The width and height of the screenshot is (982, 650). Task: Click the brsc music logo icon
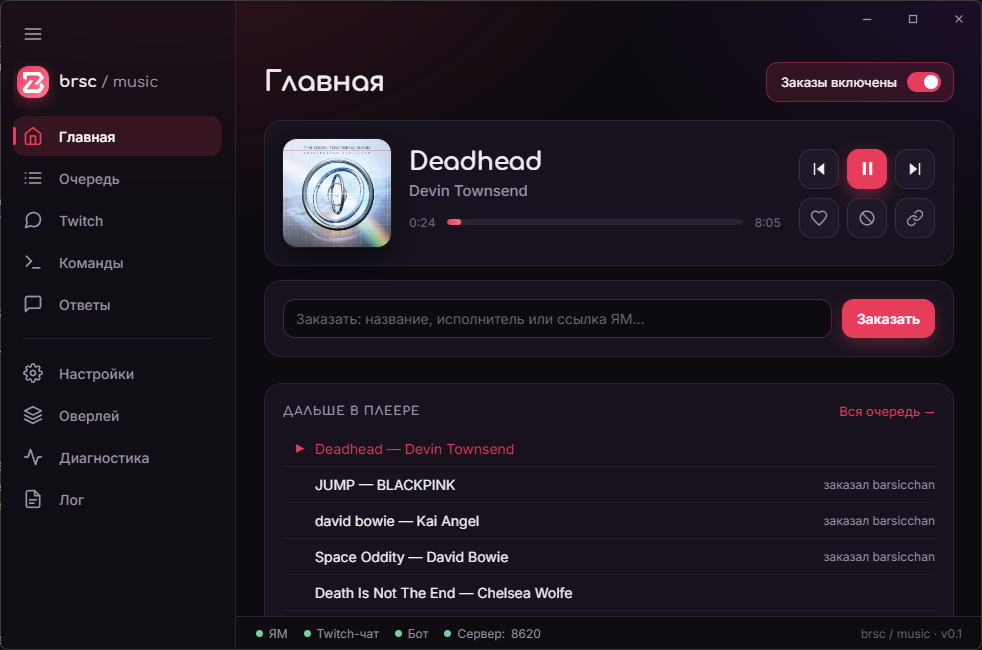coord(33,82)
